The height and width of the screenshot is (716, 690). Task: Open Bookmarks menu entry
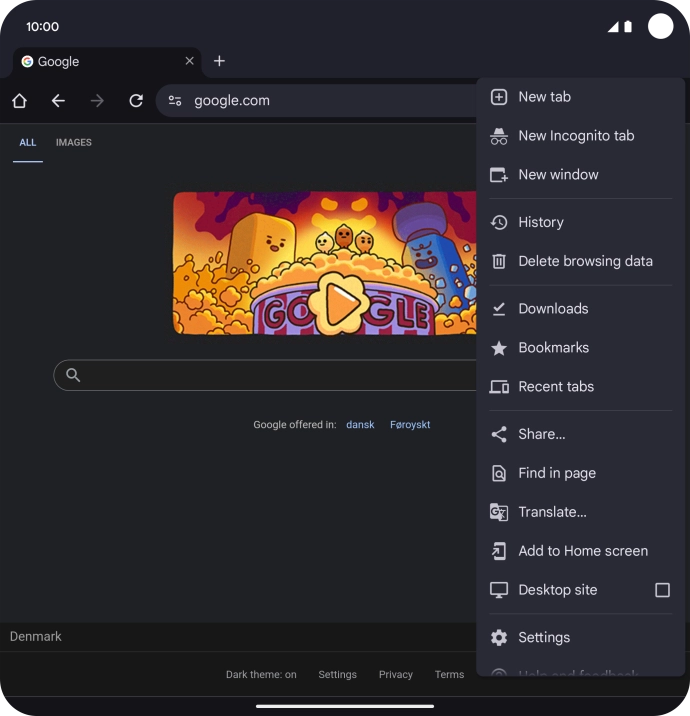pyautogui.click(x=580, y=348)
